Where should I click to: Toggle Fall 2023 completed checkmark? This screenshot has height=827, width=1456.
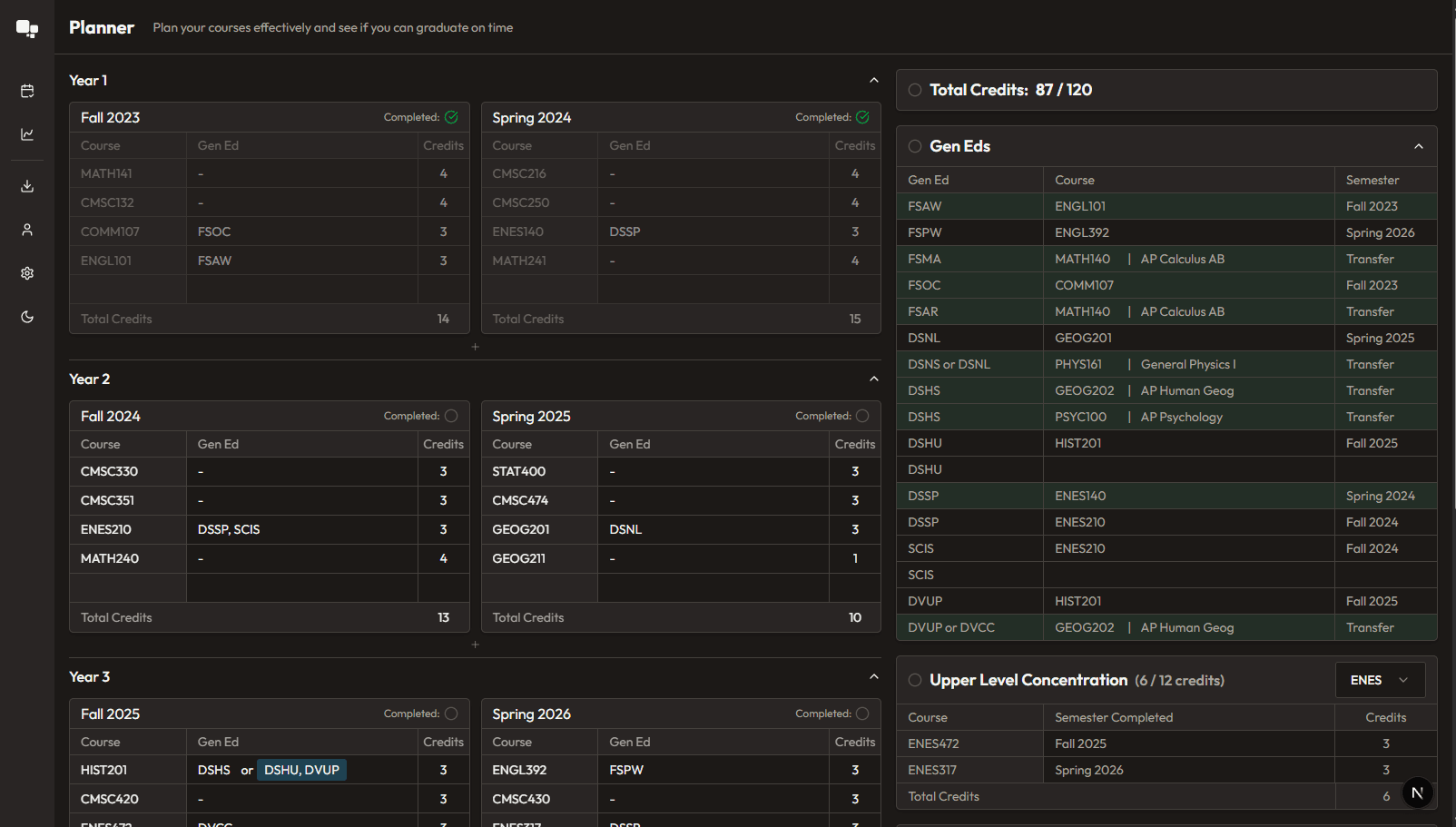tap(451, 117)
